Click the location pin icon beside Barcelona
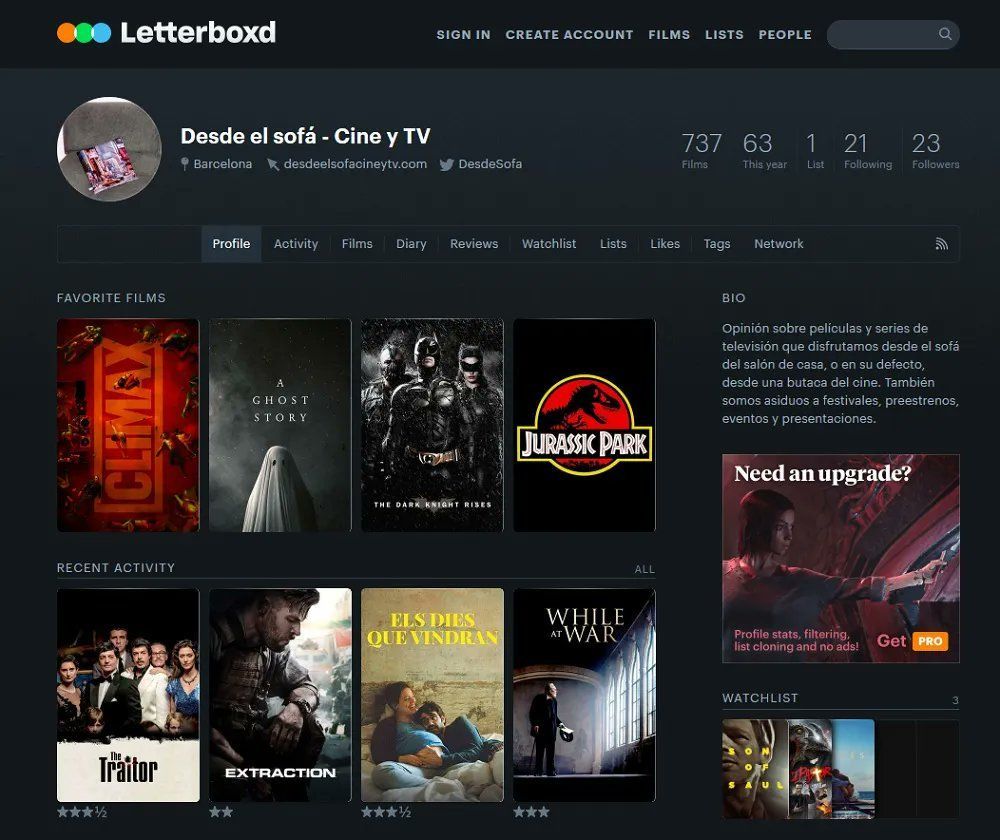The image size is (1000, 840). pos(186,164)
